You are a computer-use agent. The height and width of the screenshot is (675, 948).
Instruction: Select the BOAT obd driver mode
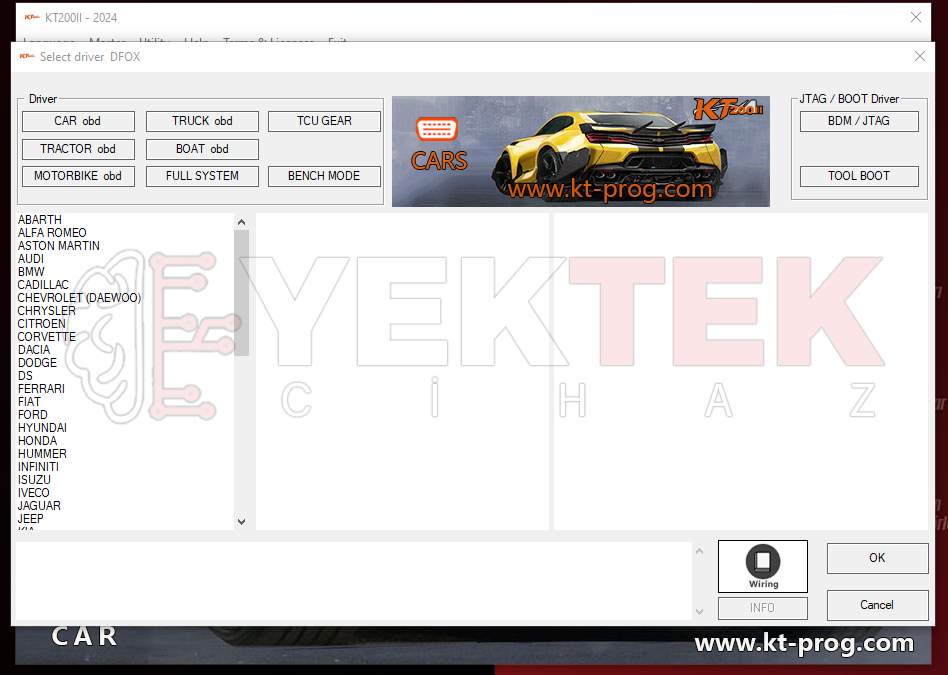coord(202,148)
